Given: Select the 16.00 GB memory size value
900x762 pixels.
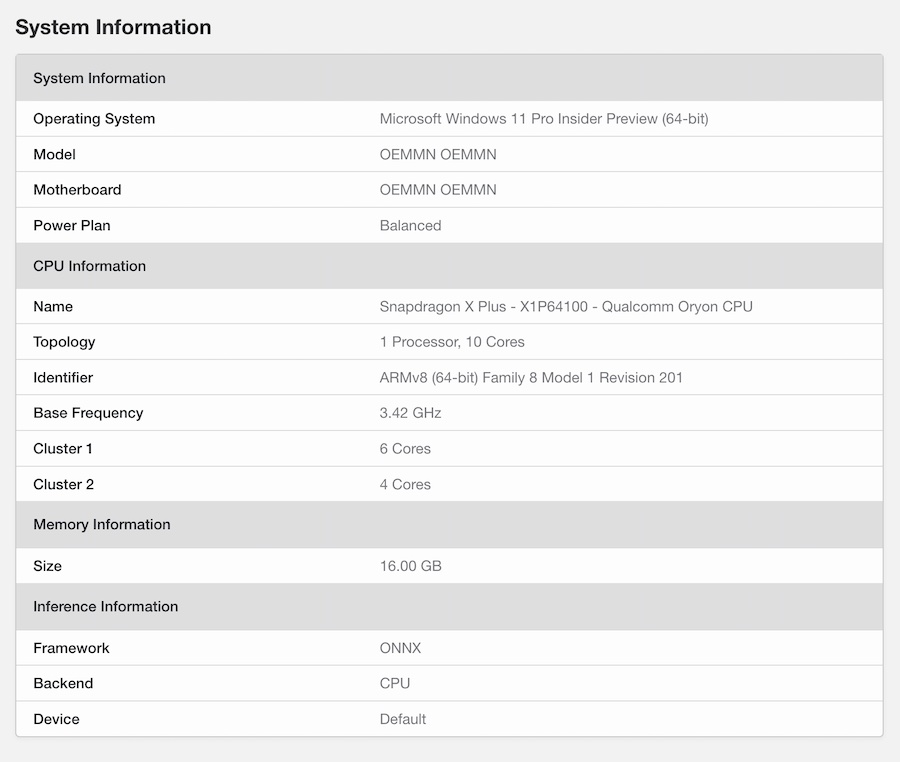Looking at the screenshot, I should tap(410, 566).
